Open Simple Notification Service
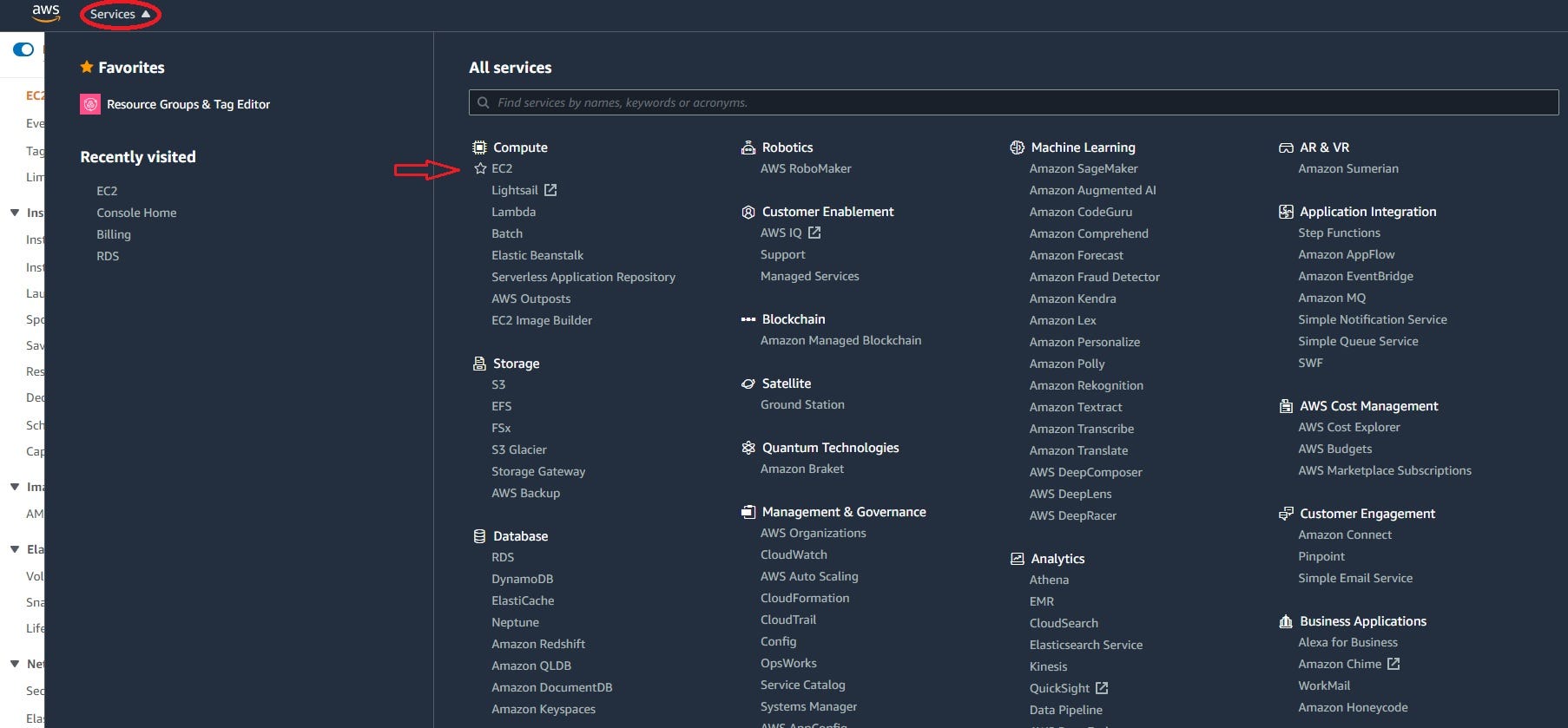This screenshot has width=1568, height=728. coord(1373,319)
